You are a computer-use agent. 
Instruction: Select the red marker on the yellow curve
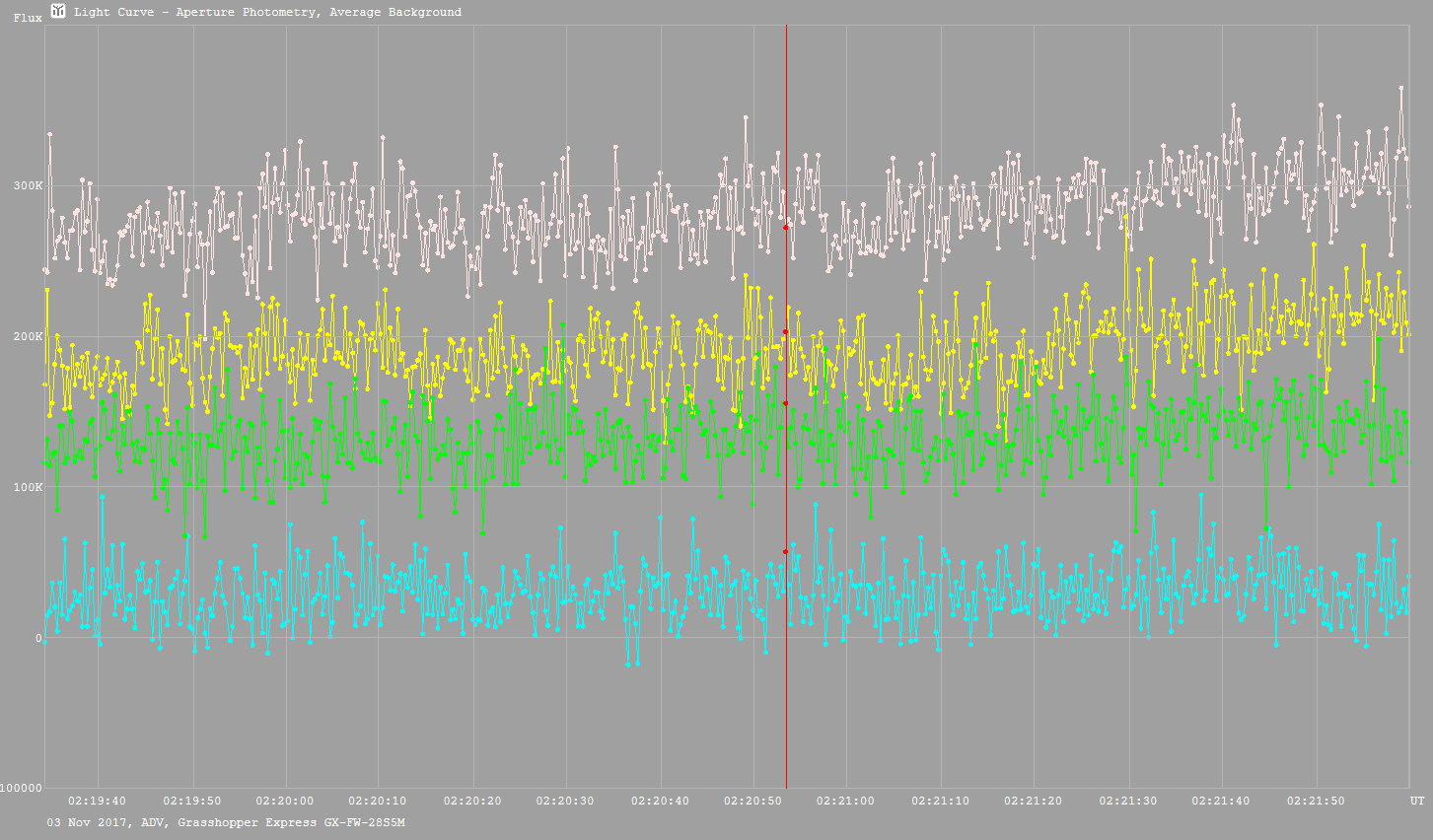pyautogui.click(x=785, y=332)
